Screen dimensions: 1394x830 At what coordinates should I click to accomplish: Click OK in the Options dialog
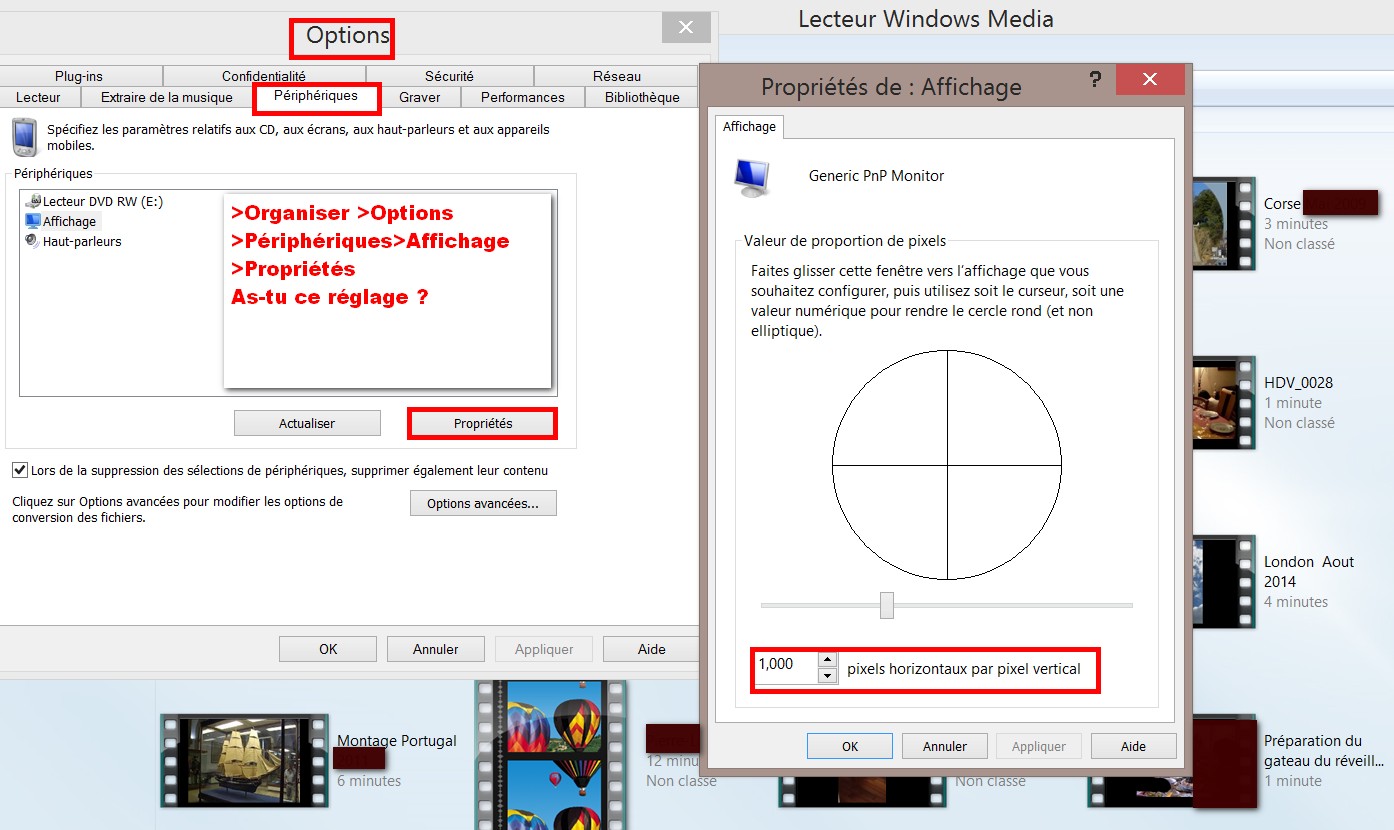pyautogui.click(x=328, y=649)
